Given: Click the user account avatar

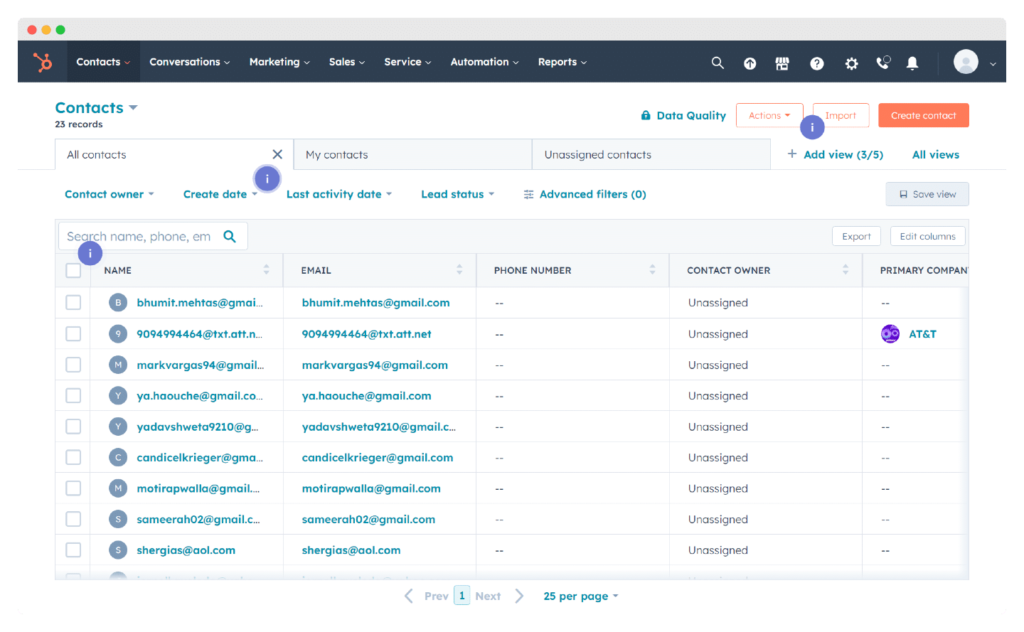Looking at the screenshot, I should (x=966, y=62).
